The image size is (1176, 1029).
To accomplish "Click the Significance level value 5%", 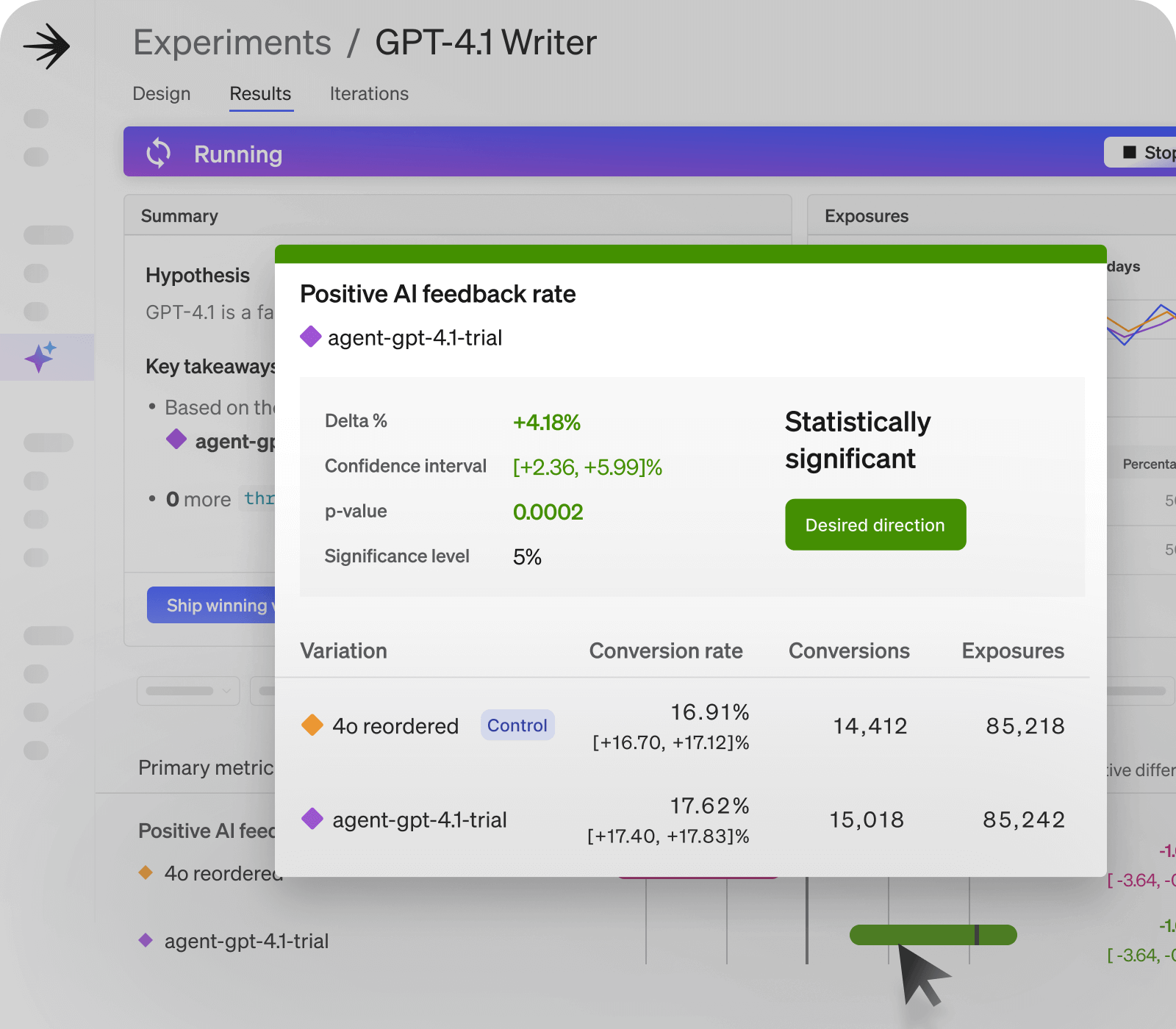I will click(527, 557).
